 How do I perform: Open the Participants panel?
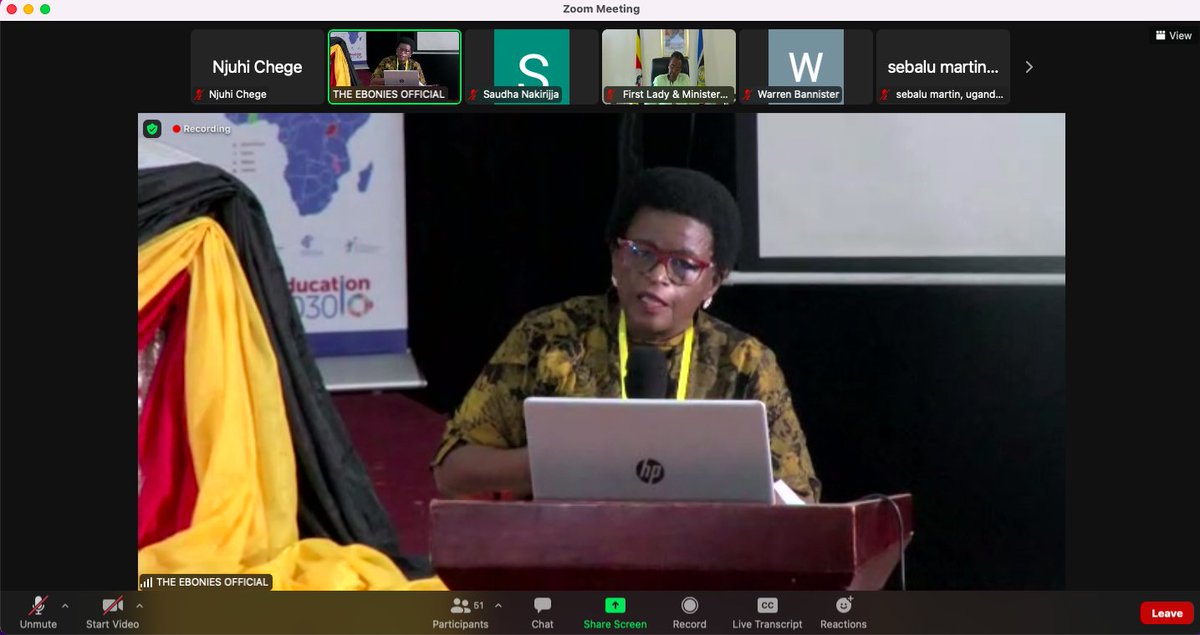(x=460, y=611)
